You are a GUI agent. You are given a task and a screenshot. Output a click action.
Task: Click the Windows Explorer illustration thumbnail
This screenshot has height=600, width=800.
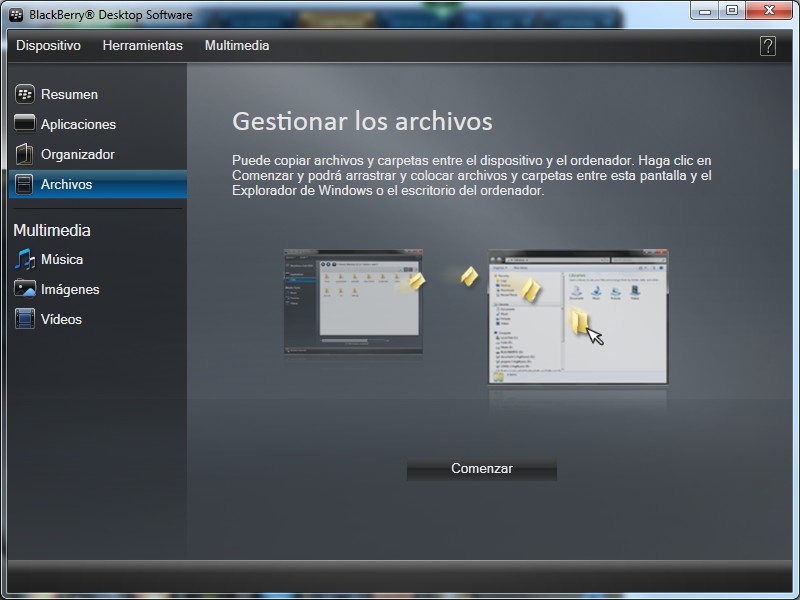click(x=578, y=316)
